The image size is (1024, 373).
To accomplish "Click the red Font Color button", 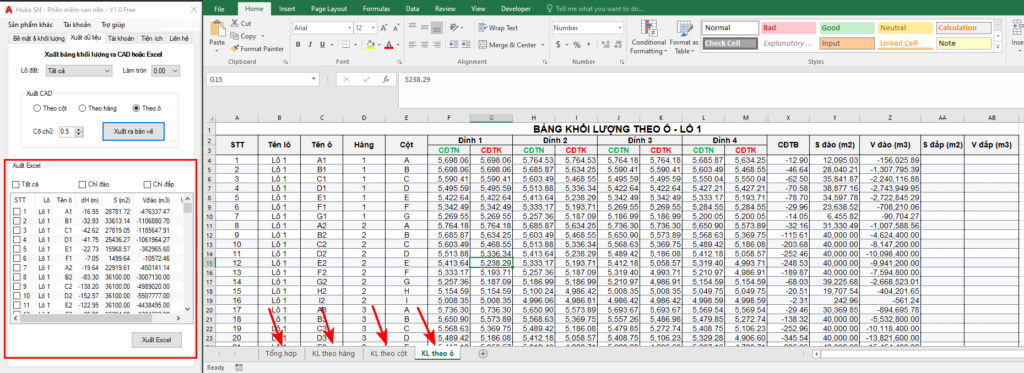I will pos(389,45).
